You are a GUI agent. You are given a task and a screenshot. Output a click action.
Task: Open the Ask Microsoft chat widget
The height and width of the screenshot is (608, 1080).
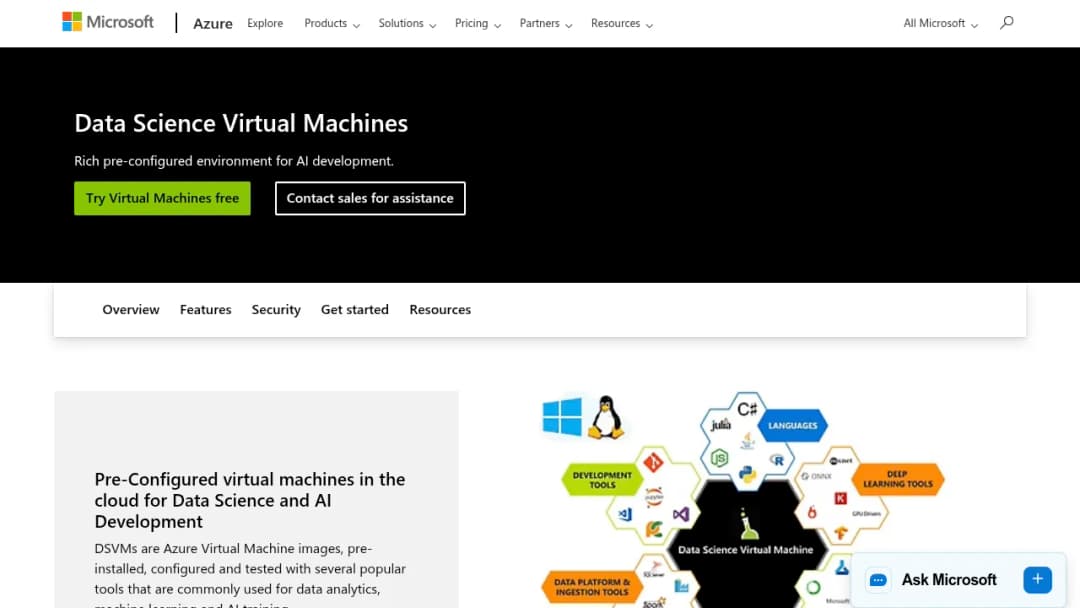point(958,580)
